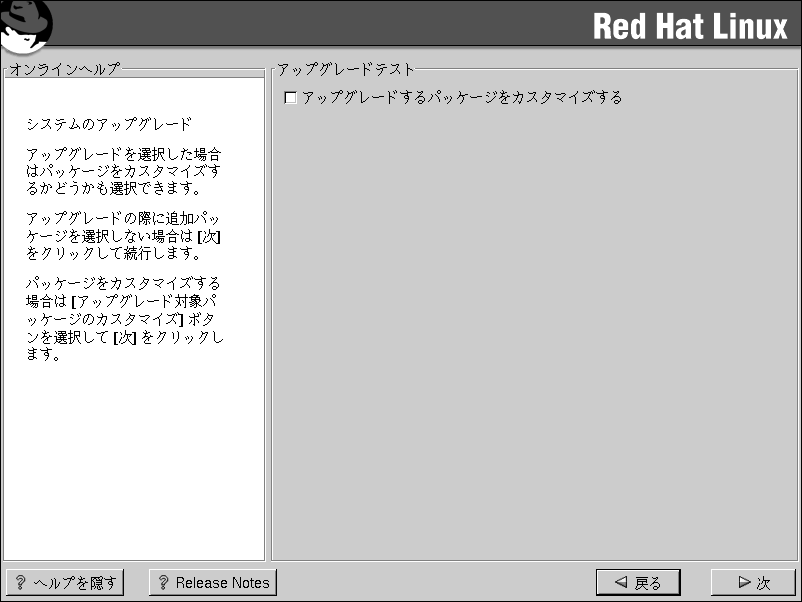The height and width of the screenshot is (602, 802).
Task: Click the アップグレードするパッケージをカスタマイズする label text
Action: (462, 98)
